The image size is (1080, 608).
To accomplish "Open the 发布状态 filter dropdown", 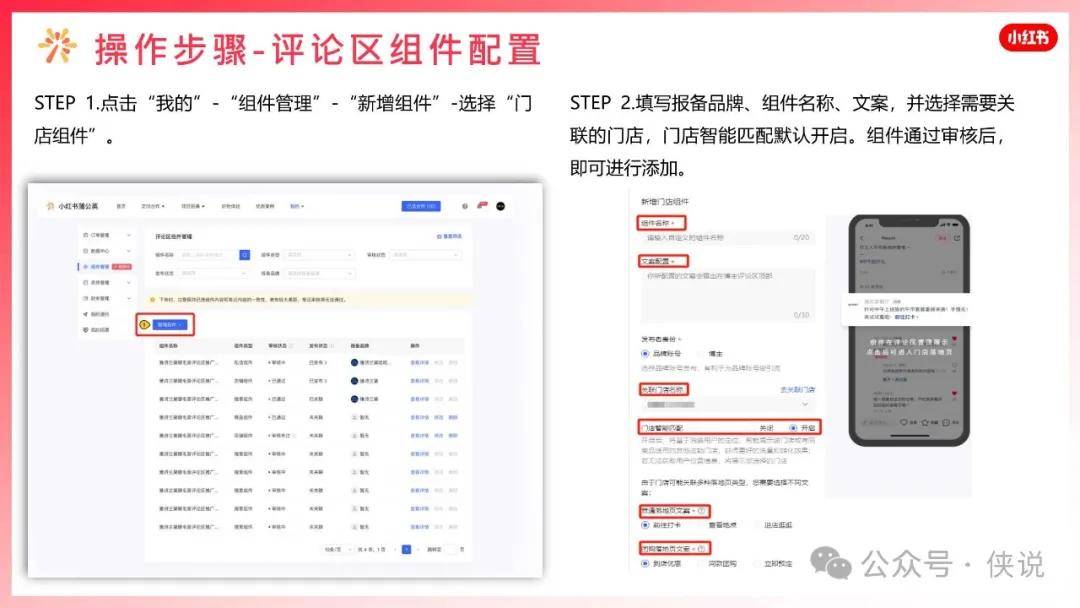I will (213, 273).
